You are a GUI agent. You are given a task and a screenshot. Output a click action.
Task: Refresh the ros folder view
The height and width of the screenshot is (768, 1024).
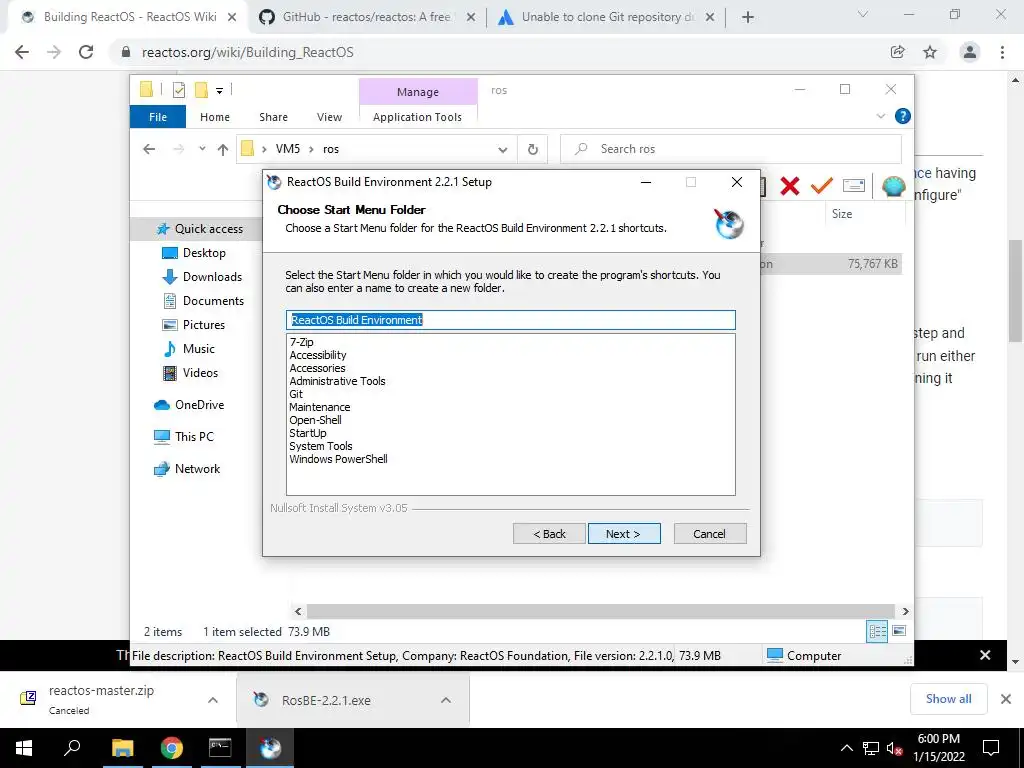pyautogui.click(x=533, y=150)
